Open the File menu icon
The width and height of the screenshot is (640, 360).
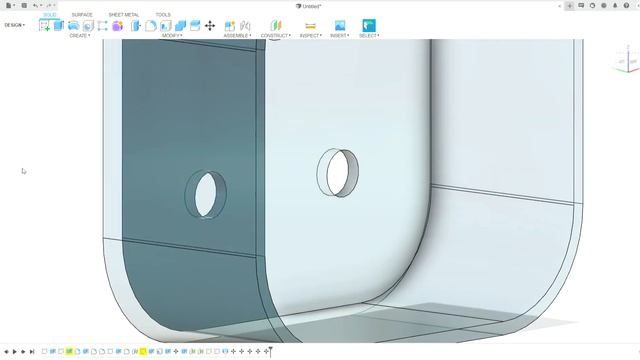(9, 6)
